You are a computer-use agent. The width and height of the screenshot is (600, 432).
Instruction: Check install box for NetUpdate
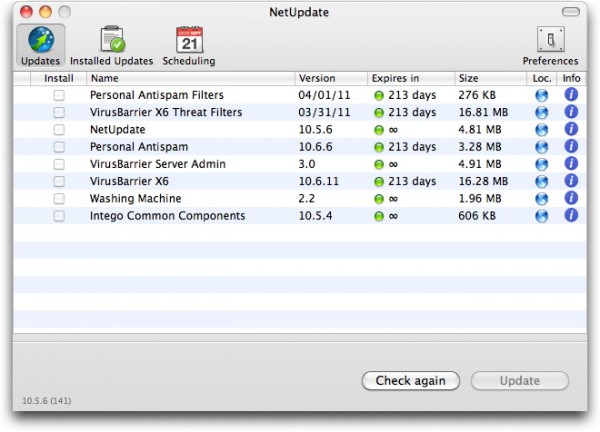tap(59, 130)
